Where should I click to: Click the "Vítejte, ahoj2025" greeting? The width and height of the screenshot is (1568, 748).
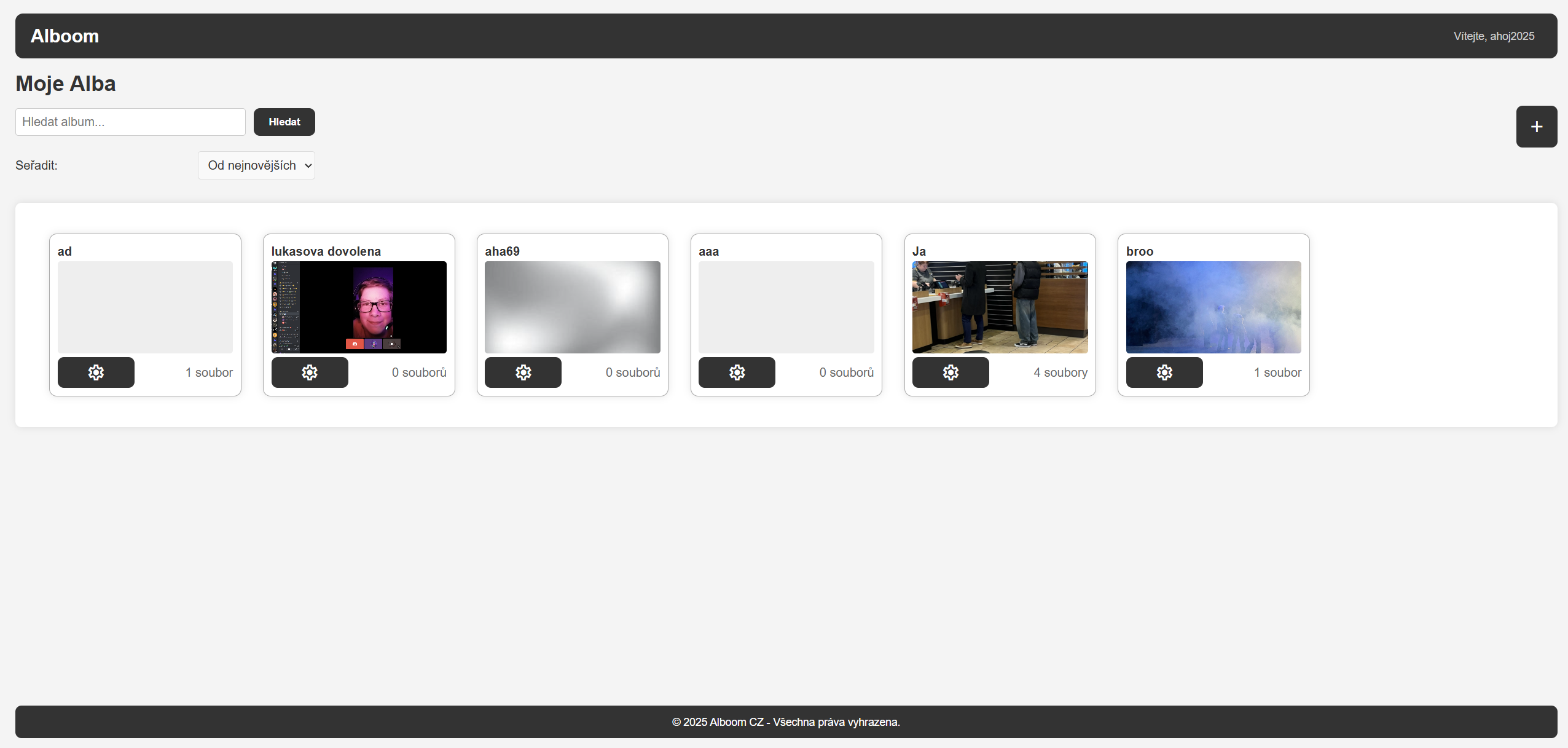pyautogui.click(x=1493, y=36)
